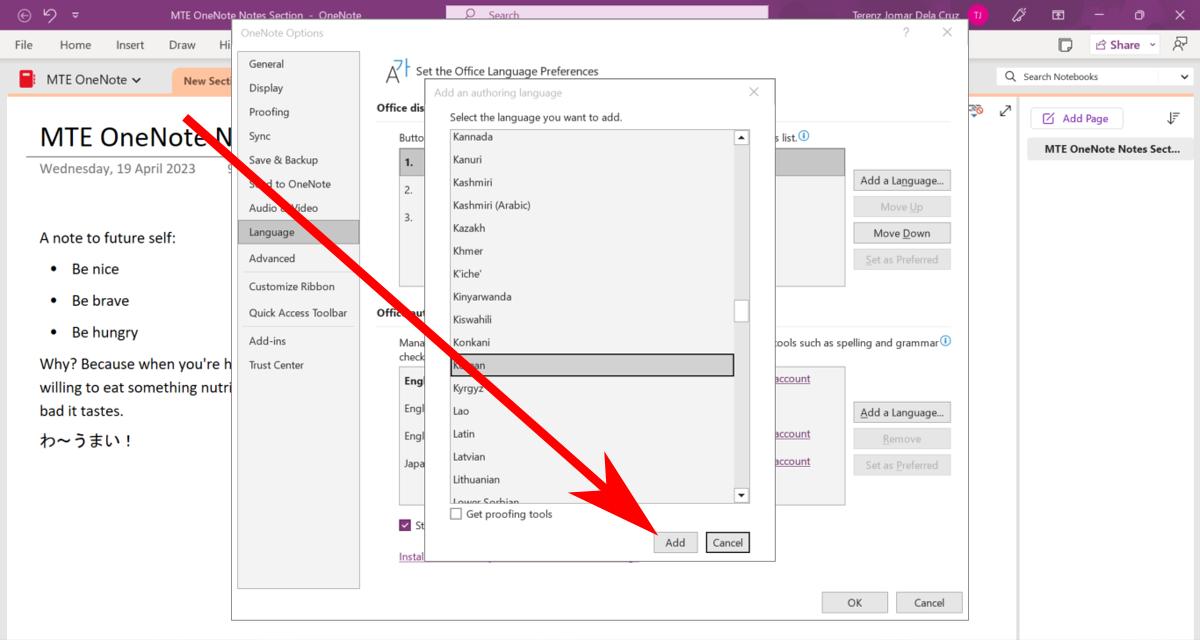Open the File menu

[x=22, y=44]
